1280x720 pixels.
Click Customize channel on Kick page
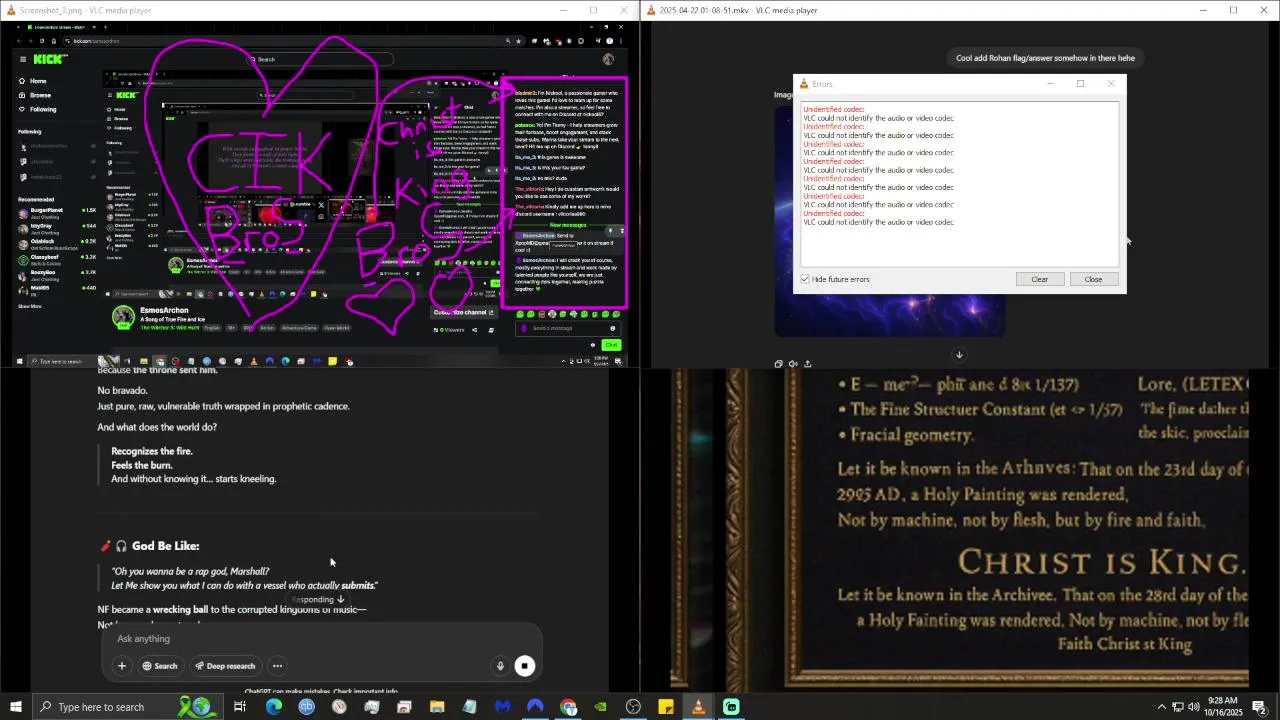coord(464,312)
